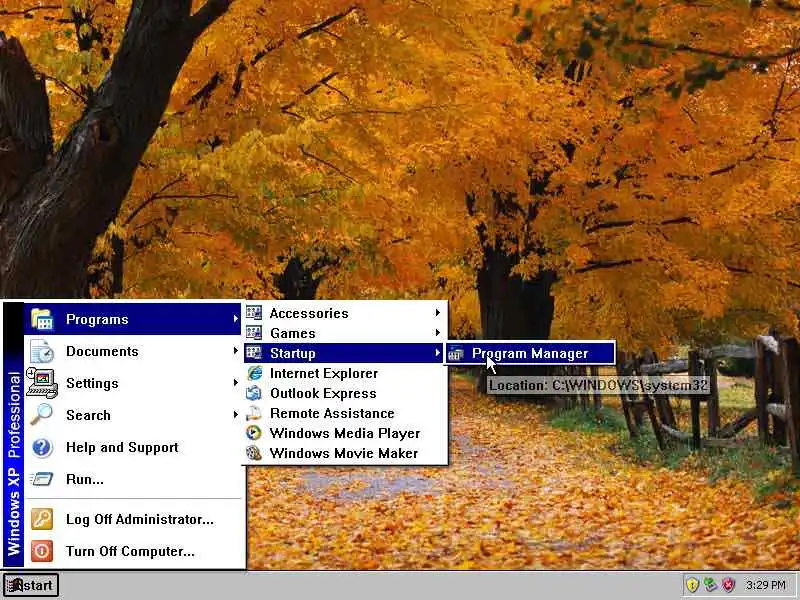Select Log Off Administrator...
Viewport: 800px width, 600px height.
133,519
